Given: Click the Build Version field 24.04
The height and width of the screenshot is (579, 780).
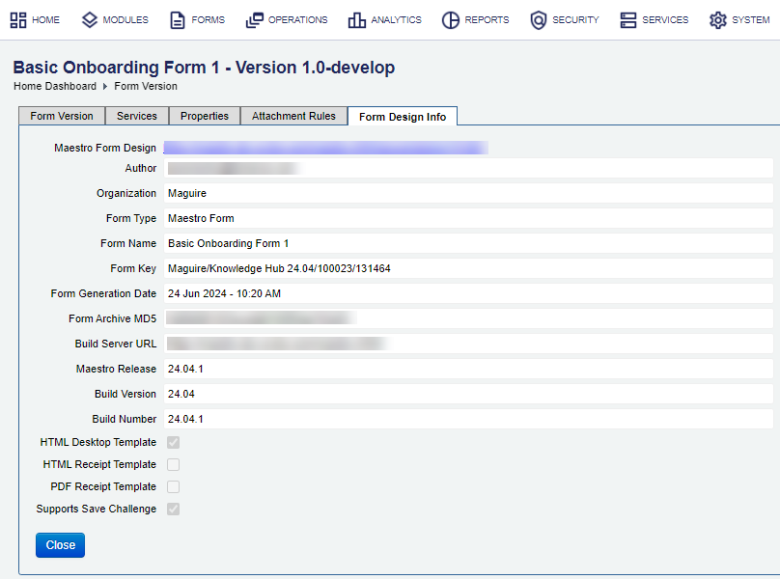Looking at the screenshot, I should (468, 394).
